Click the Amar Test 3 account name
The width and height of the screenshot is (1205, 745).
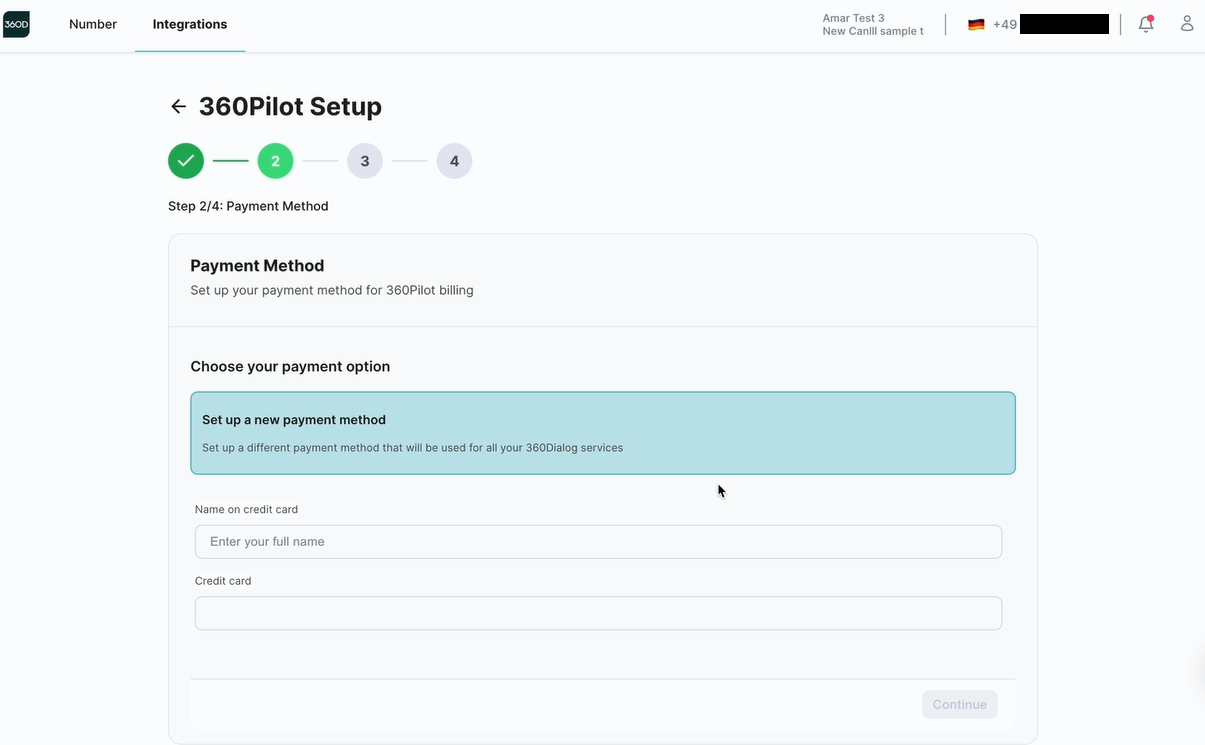click(x=853, y=18)
